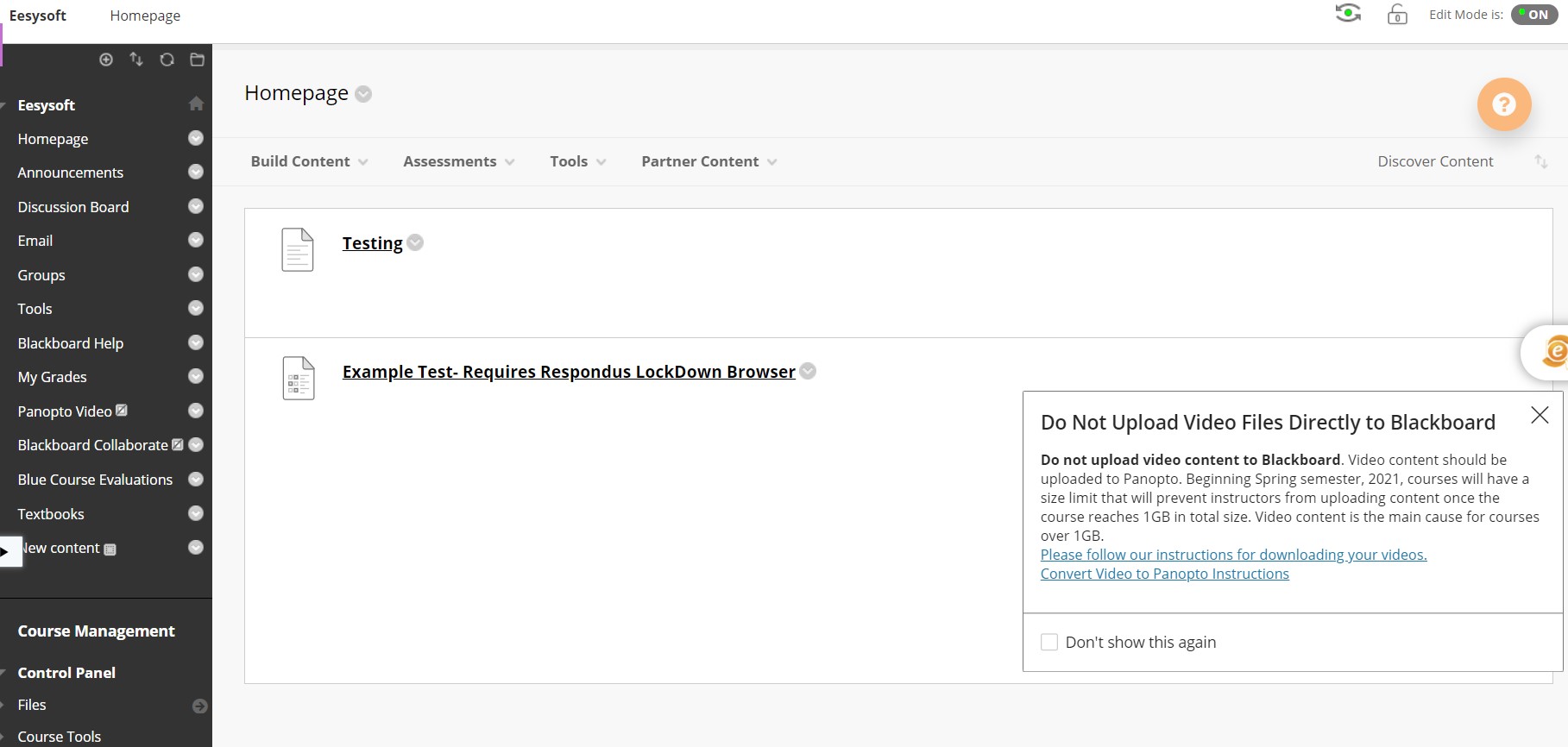
Task: Open options chevron for Email menu item
Action: [x=196, y=240]
